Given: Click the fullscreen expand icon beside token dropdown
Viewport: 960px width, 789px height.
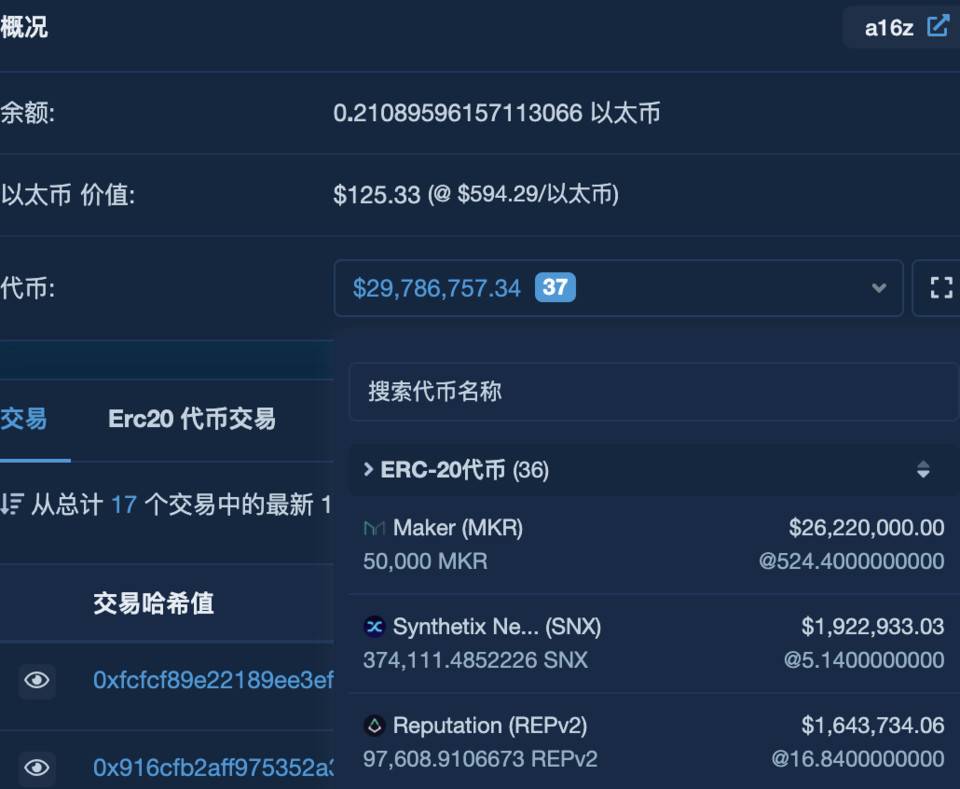Looking at the screenshot, I should [940, 288].
